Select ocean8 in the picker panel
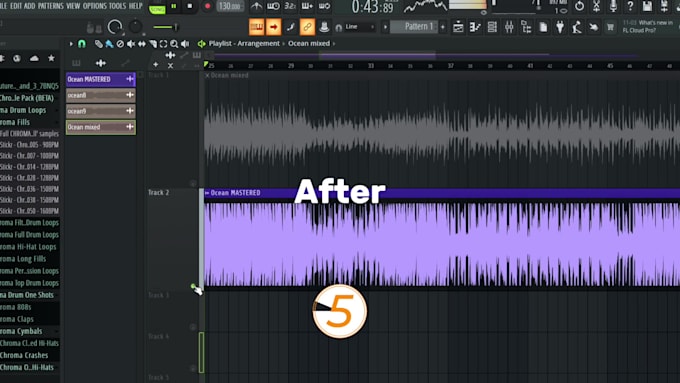 click(x=101, y=95)
